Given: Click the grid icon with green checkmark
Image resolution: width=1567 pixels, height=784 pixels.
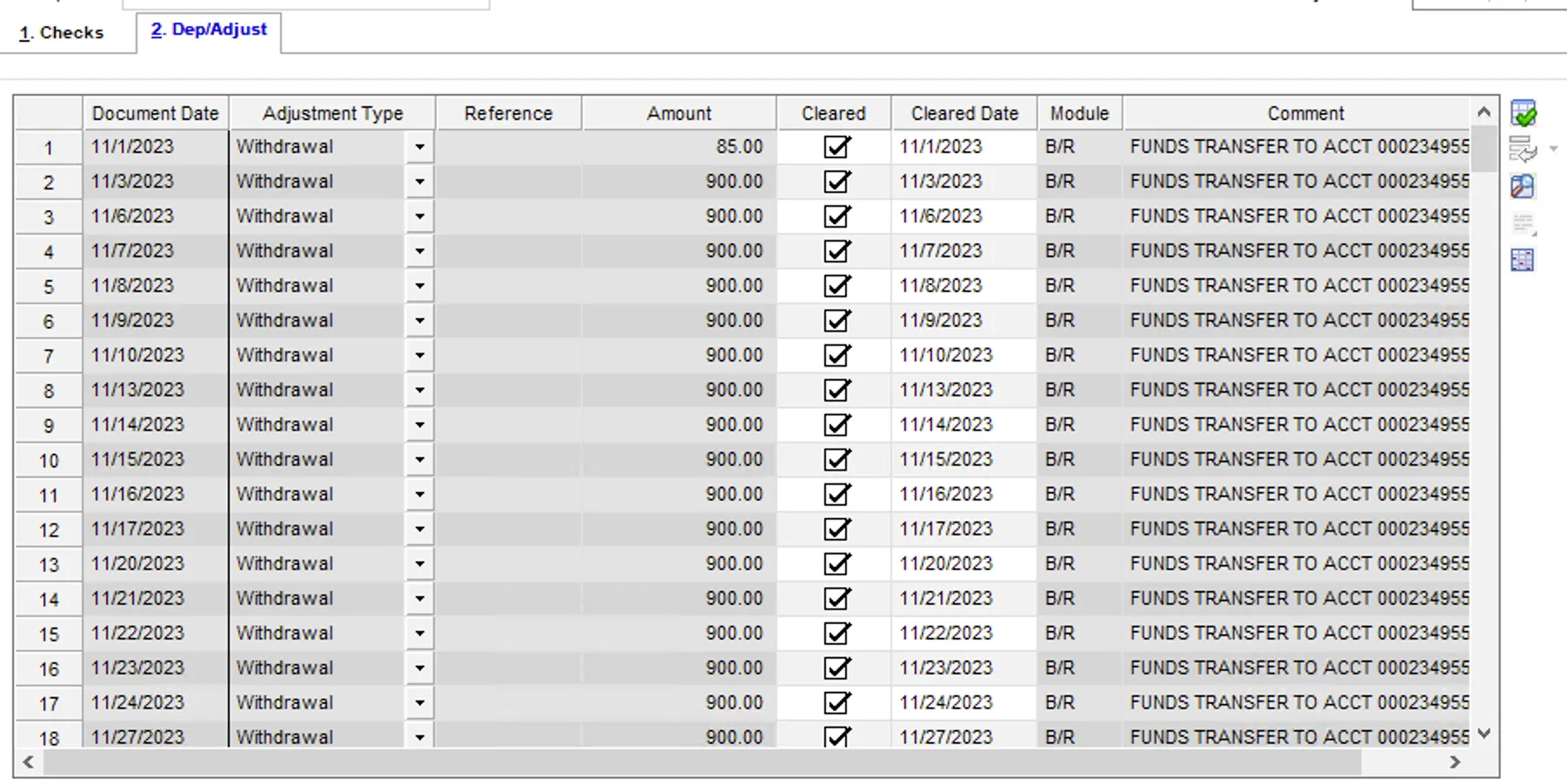Looking at the screenshot, I should 1524,114.
